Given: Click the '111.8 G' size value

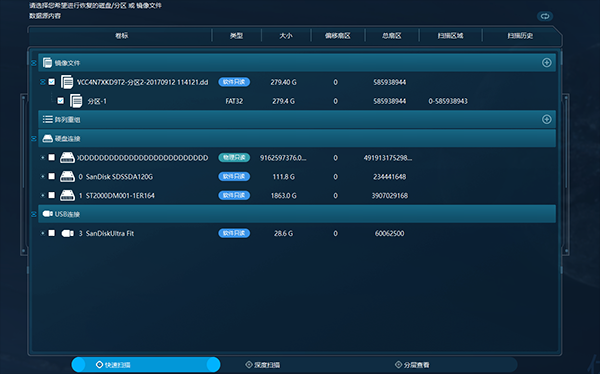Looking at the screenshot, I should tap(284, 176).
